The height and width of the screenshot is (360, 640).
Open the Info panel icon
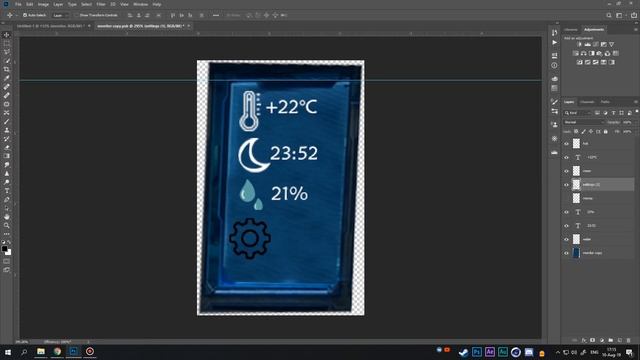click(554, 65)
